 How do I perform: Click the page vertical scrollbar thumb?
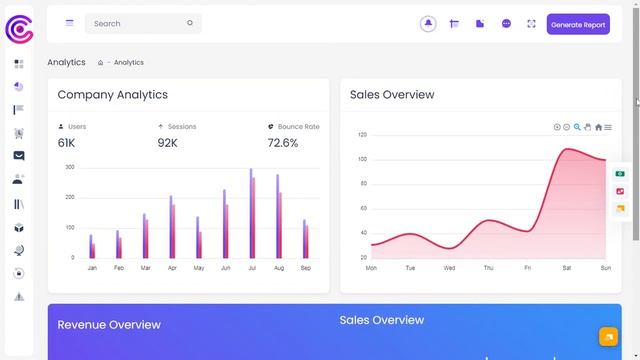(636, 124)
